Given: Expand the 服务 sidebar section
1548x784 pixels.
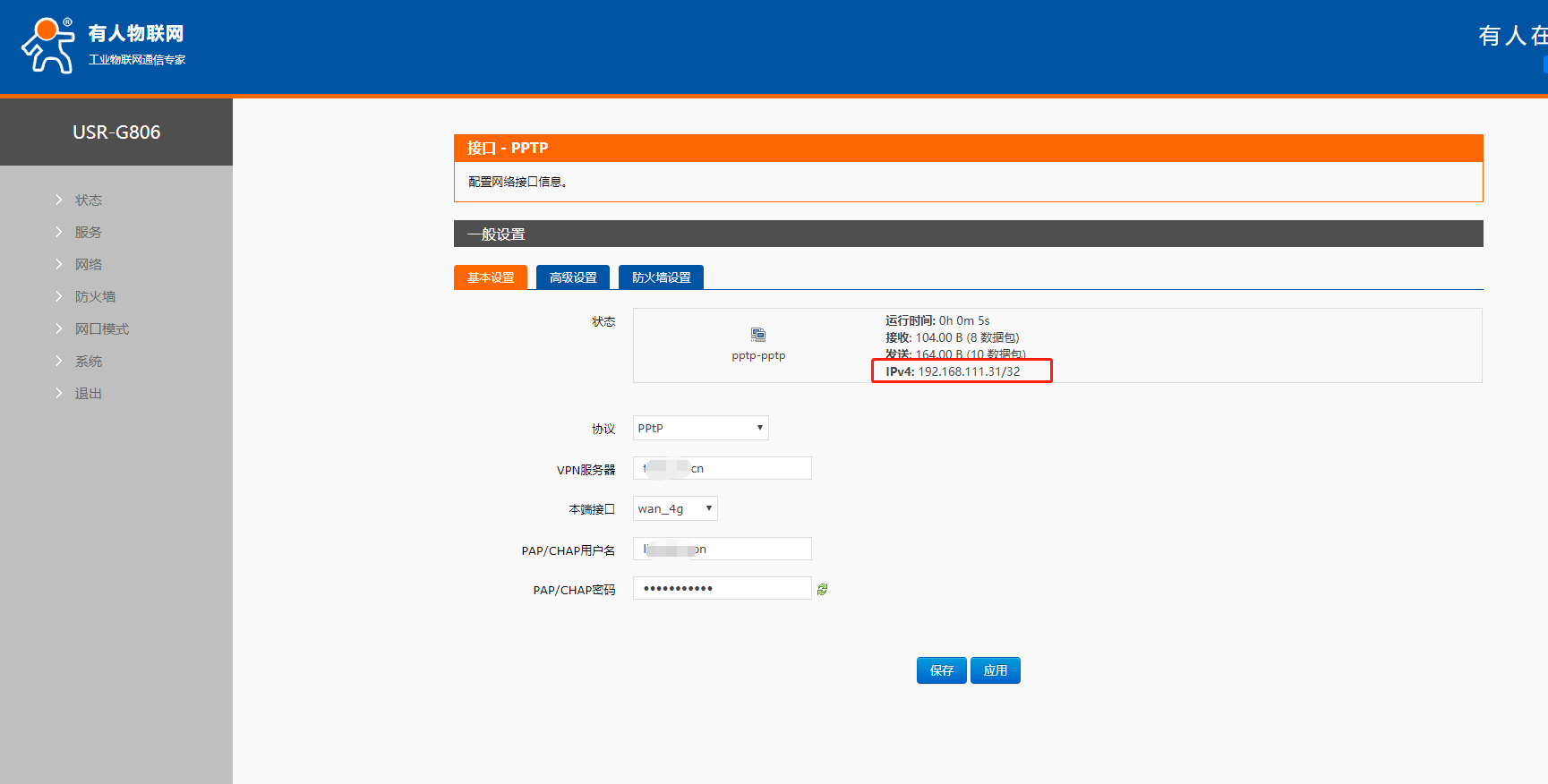Looking at the screenshot, I should (x=88, y=232).
